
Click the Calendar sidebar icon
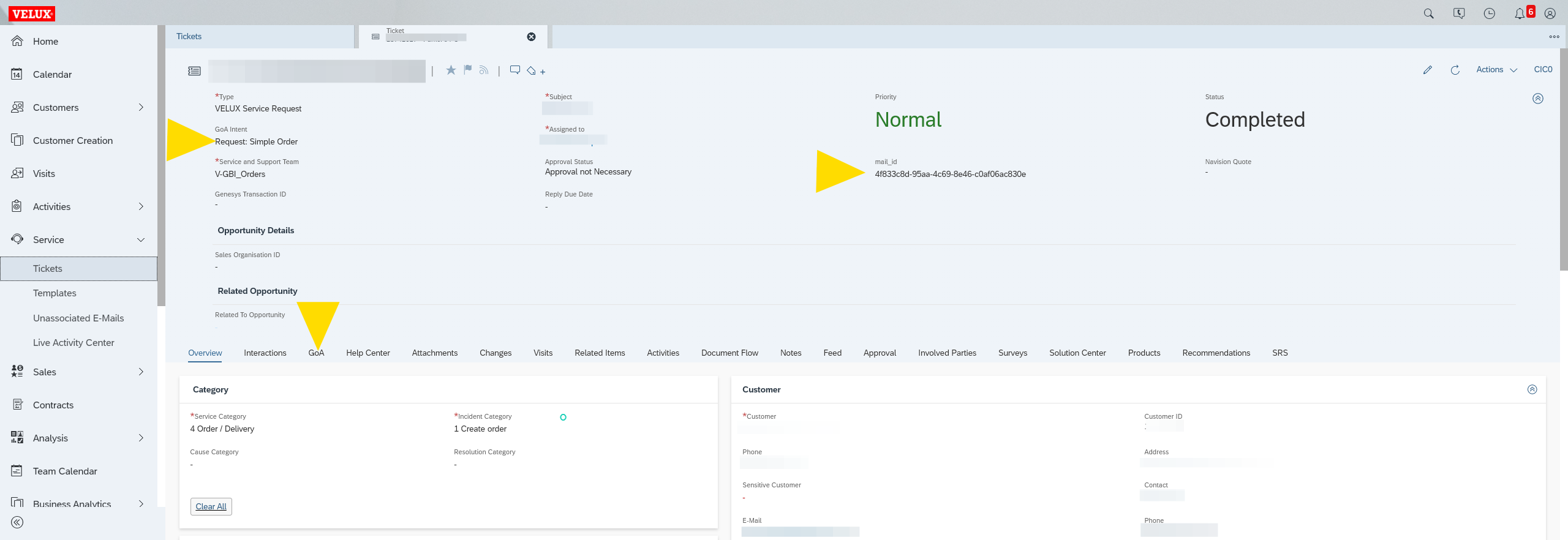tap(17, 74)
